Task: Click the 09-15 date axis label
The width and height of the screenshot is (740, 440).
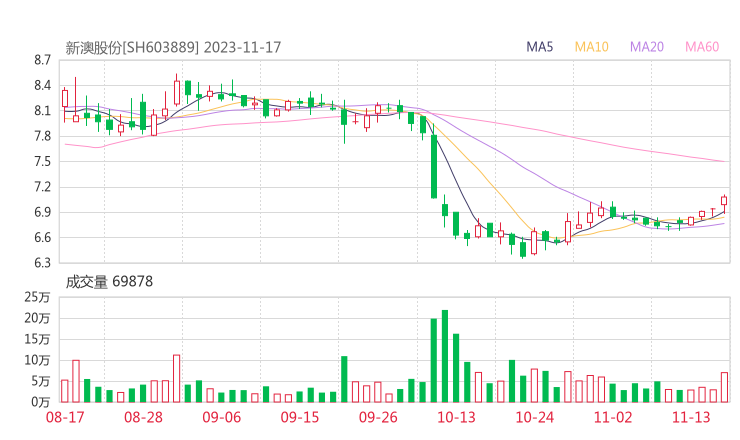Action: tap(300, 417)
